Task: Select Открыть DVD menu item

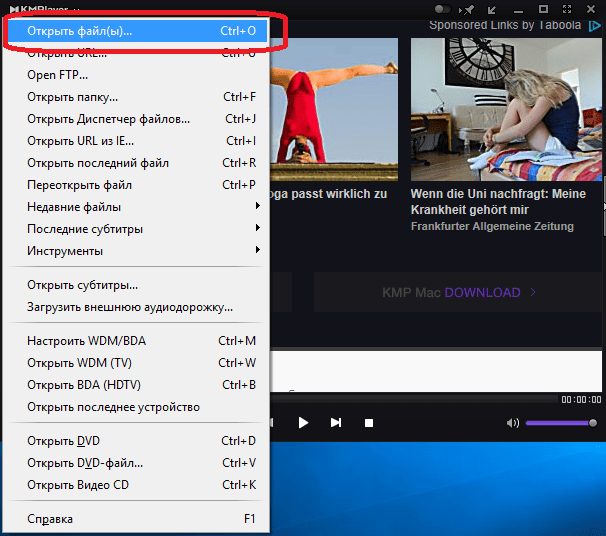Action: click(x=138, y=441)
